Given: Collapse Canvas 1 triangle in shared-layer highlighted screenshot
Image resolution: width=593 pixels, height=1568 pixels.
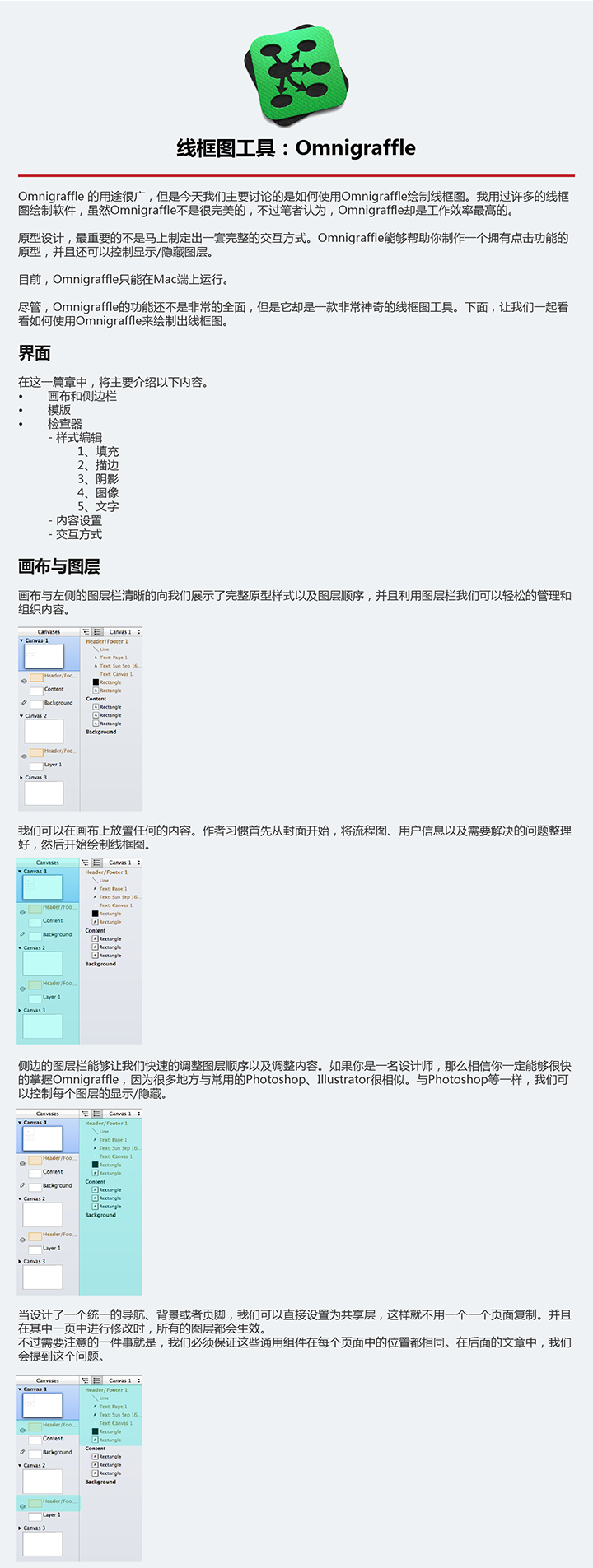Looking at the screenshot, I should click(x=21, y=1389).
